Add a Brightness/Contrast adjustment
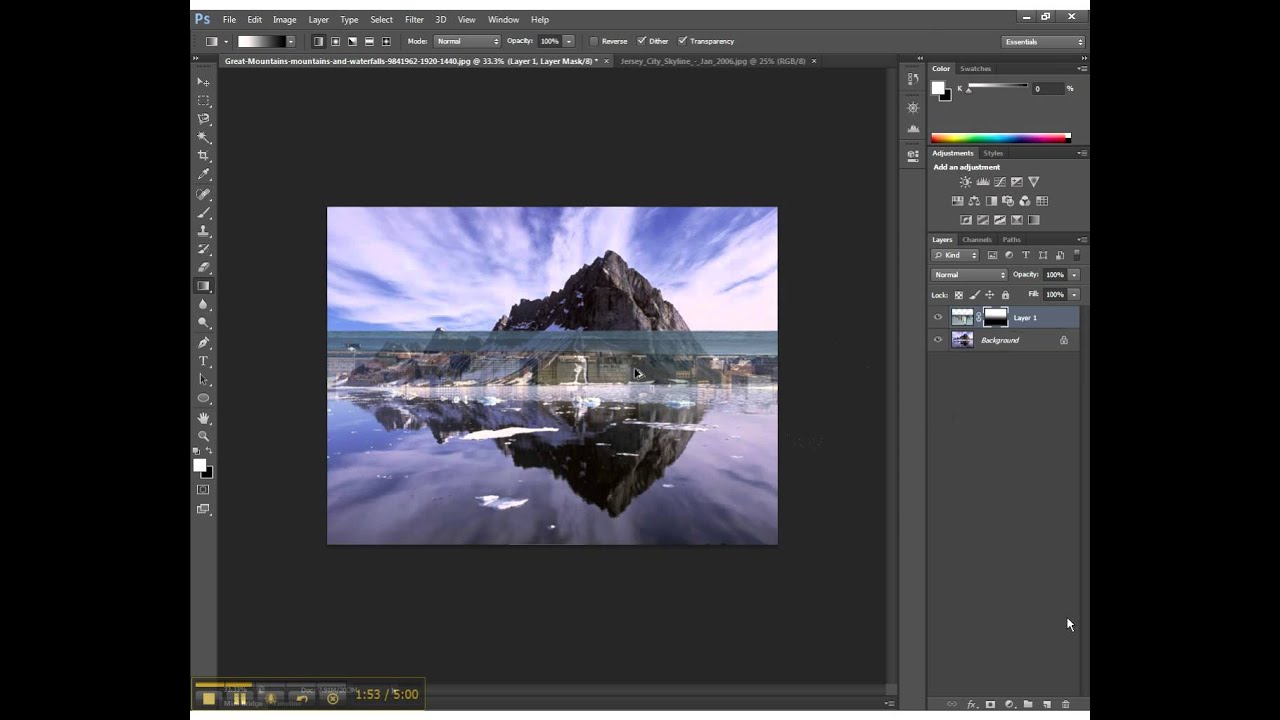1280x720 pixels. coord(965,182)
